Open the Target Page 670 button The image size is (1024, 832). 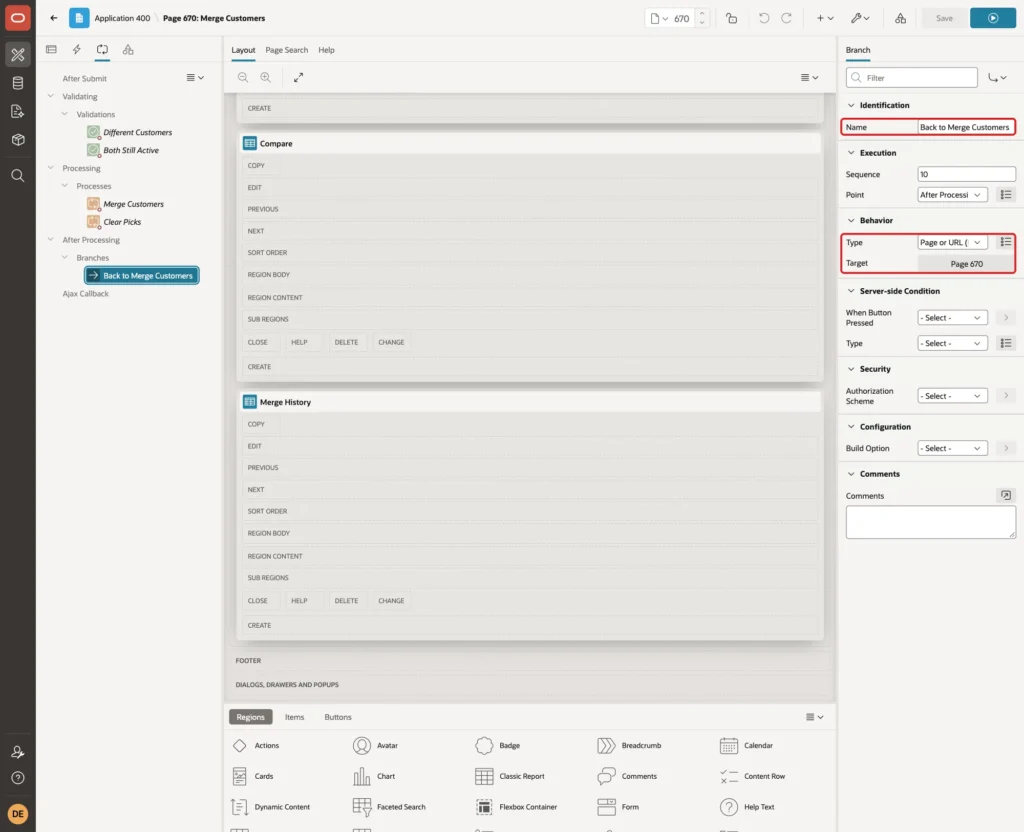pos(966,264)
